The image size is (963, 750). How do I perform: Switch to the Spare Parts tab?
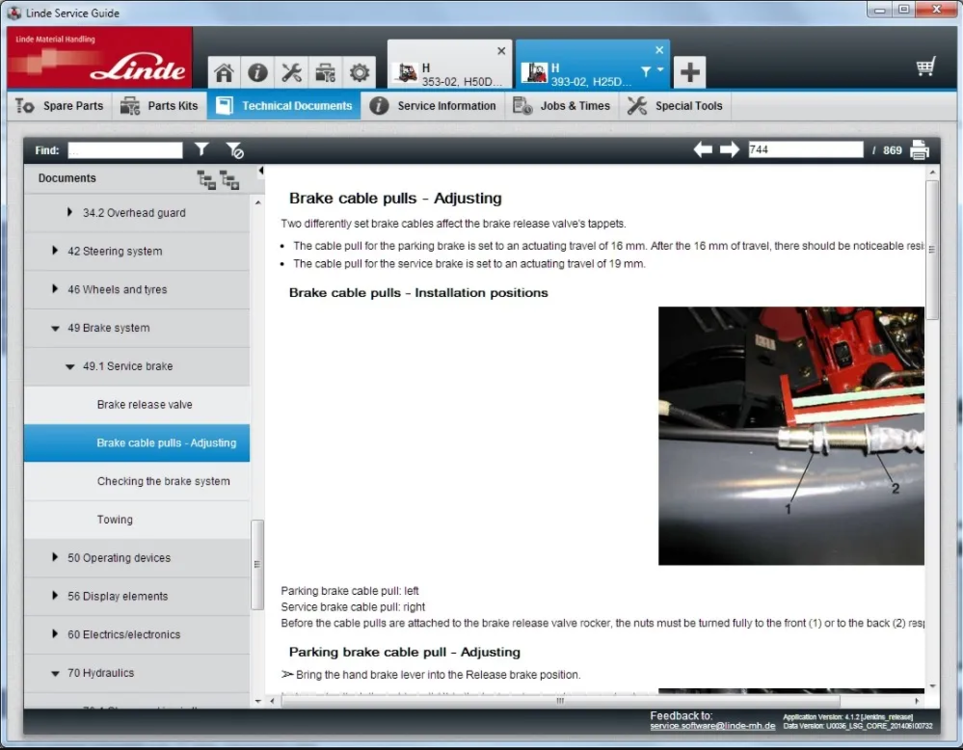(60, 106)
